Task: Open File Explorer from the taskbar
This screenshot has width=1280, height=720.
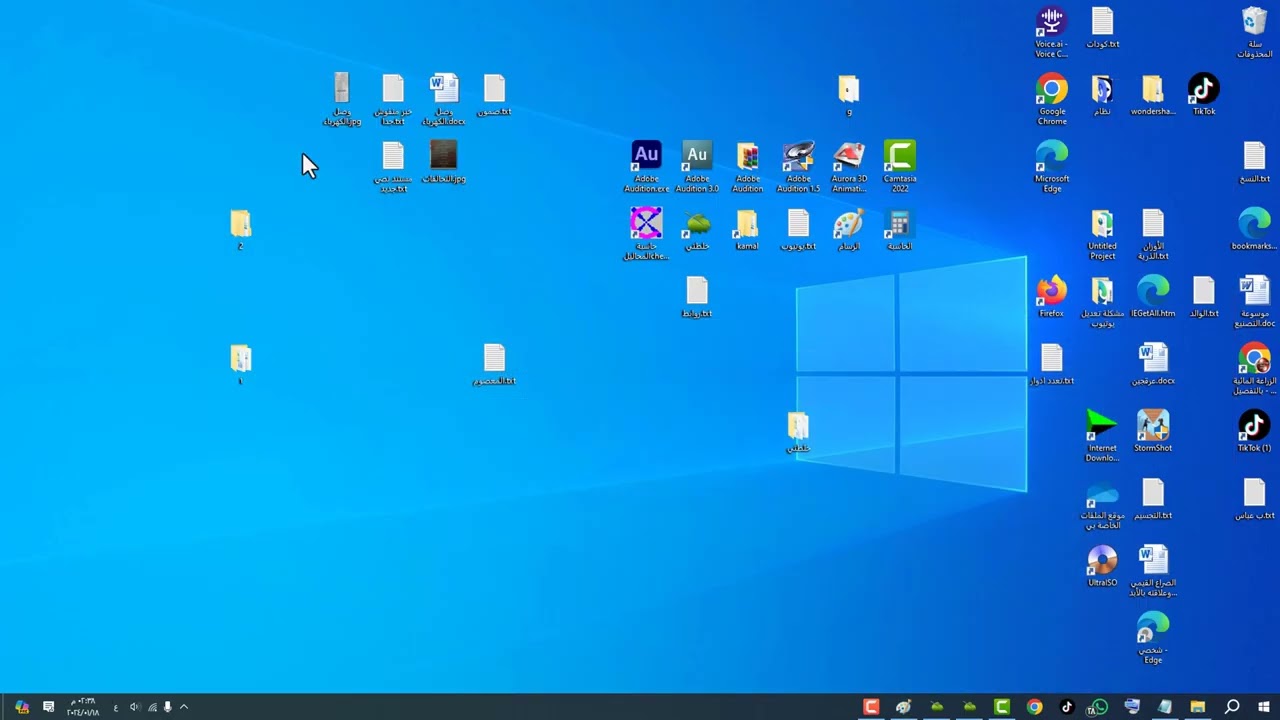Action: pyautogui.click(x=1197, y=707)
